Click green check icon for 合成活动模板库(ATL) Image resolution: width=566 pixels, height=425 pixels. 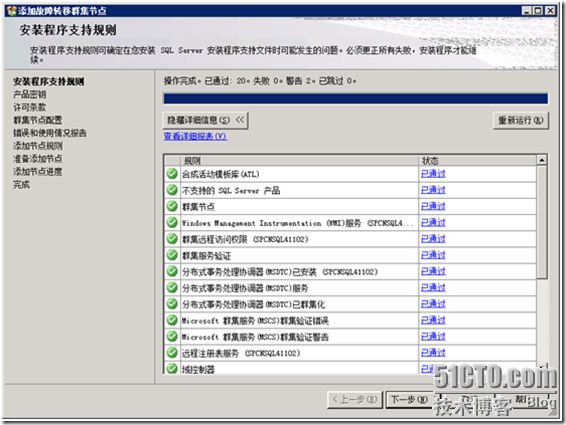(172, 174)
